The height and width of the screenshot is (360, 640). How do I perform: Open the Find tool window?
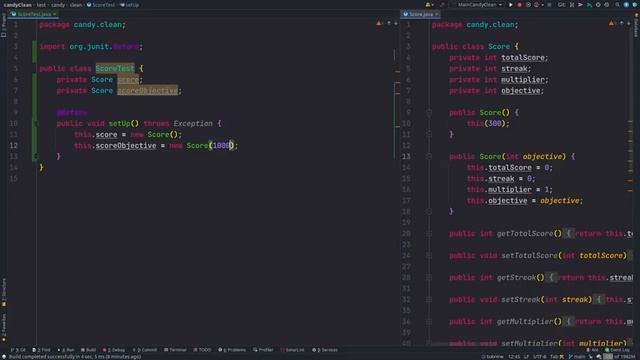point(41,350)
